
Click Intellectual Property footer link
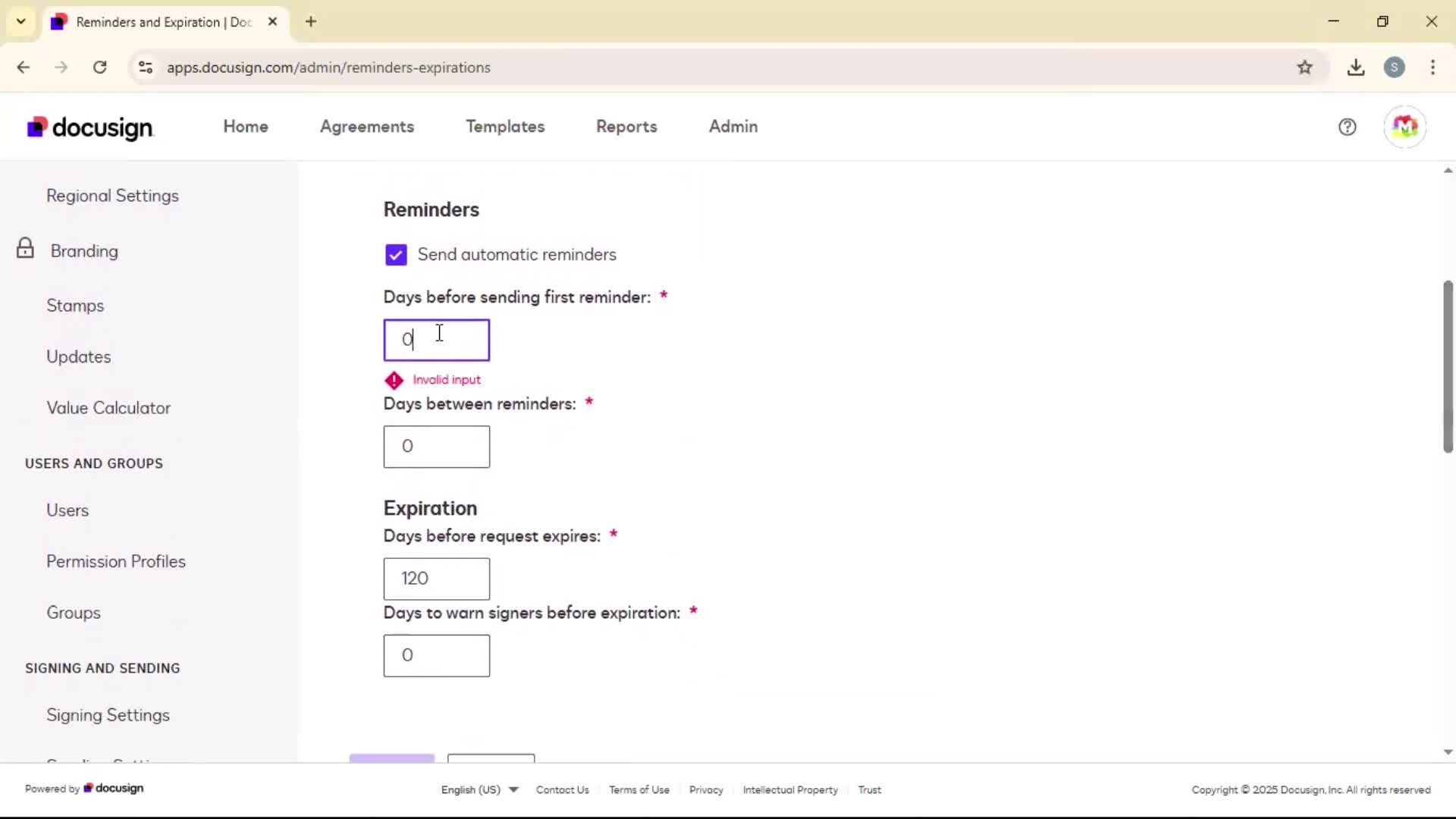[x=790, y=790]
